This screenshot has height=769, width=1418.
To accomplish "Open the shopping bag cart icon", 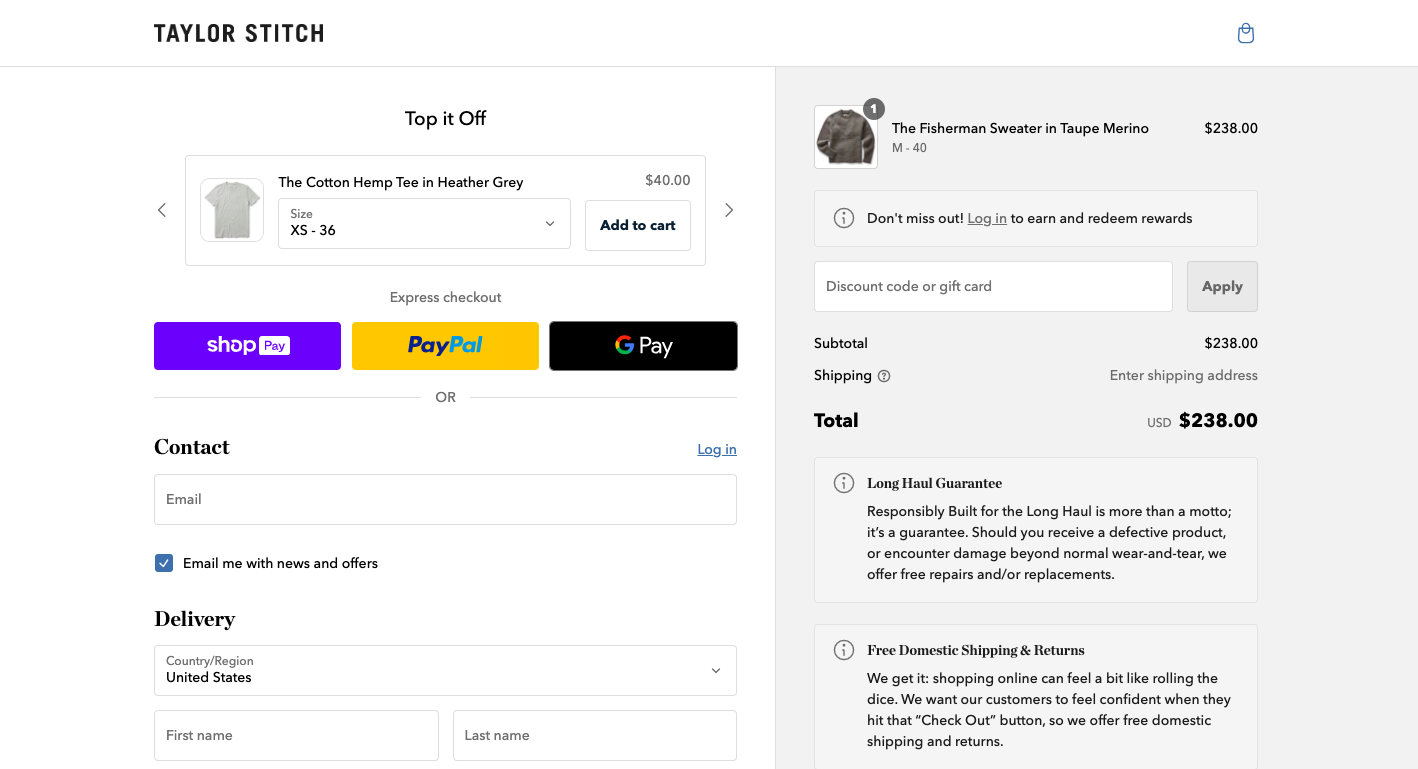I will coord(1245,34).
